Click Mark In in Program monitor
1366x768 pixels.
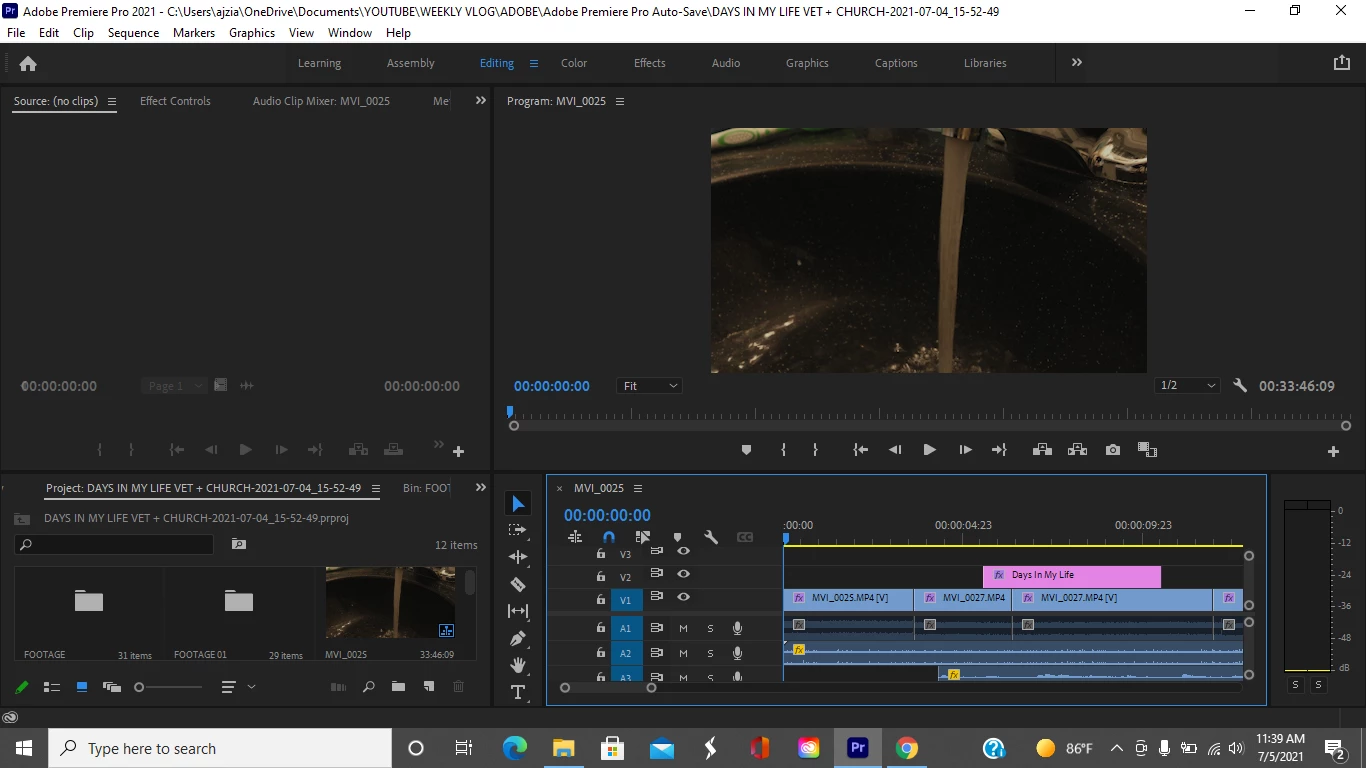point(783,450)
